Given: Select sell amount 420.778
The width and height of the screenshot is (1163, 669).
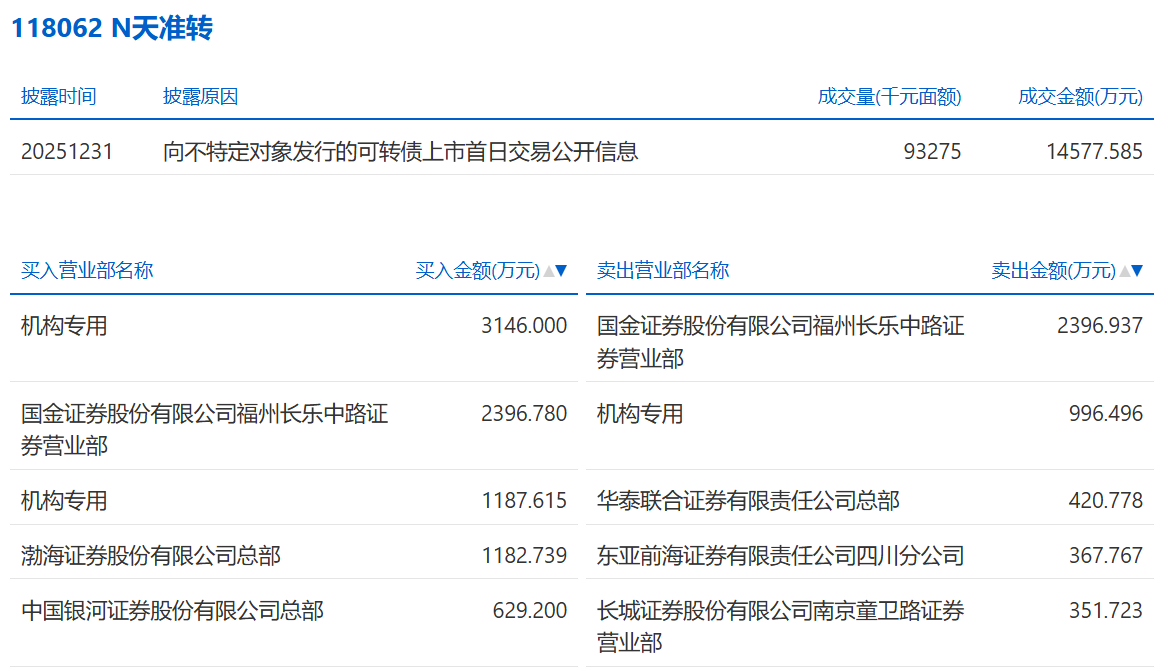Looking at the screenshot, I should 1105,501.
